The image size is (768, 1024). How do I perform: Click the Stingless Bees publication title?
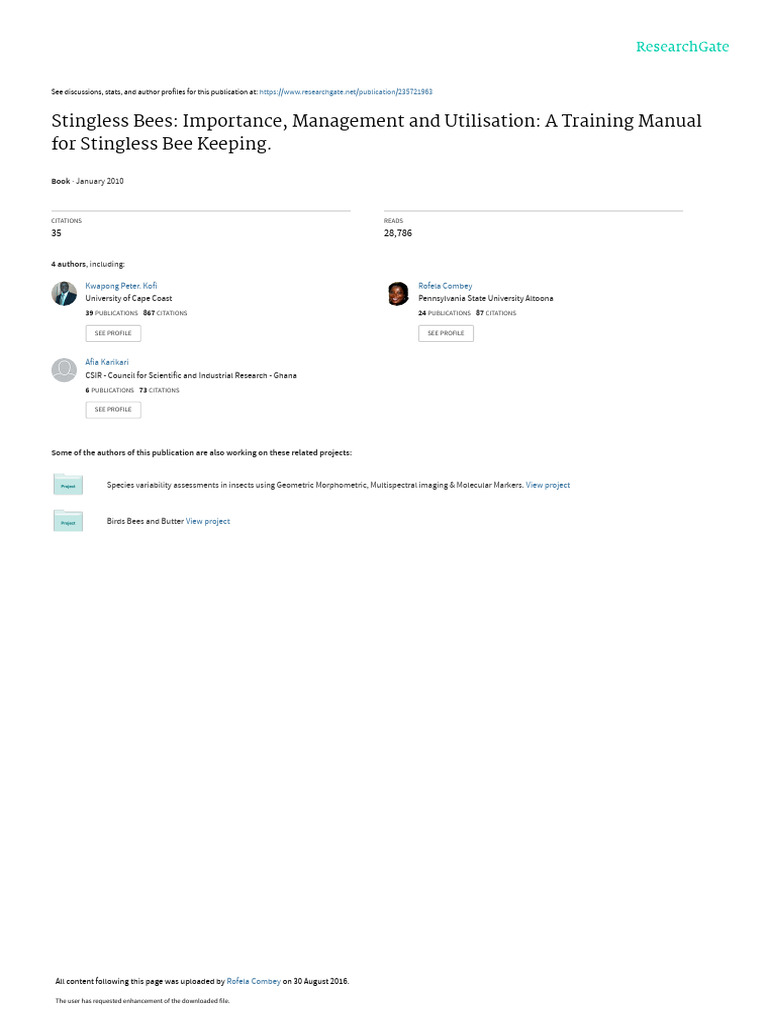[x=376, y=132]
